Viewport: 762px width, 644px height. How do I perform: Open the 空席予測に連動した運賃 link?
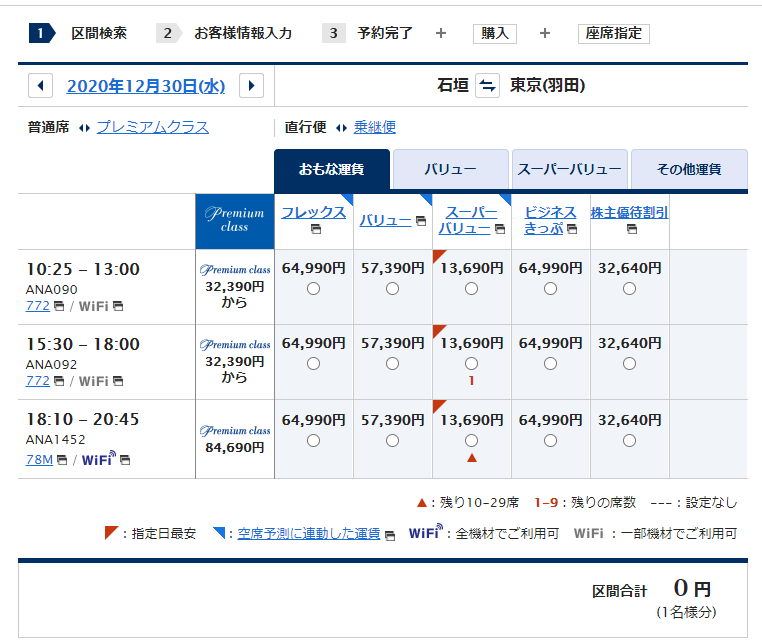tap(309, 534)
